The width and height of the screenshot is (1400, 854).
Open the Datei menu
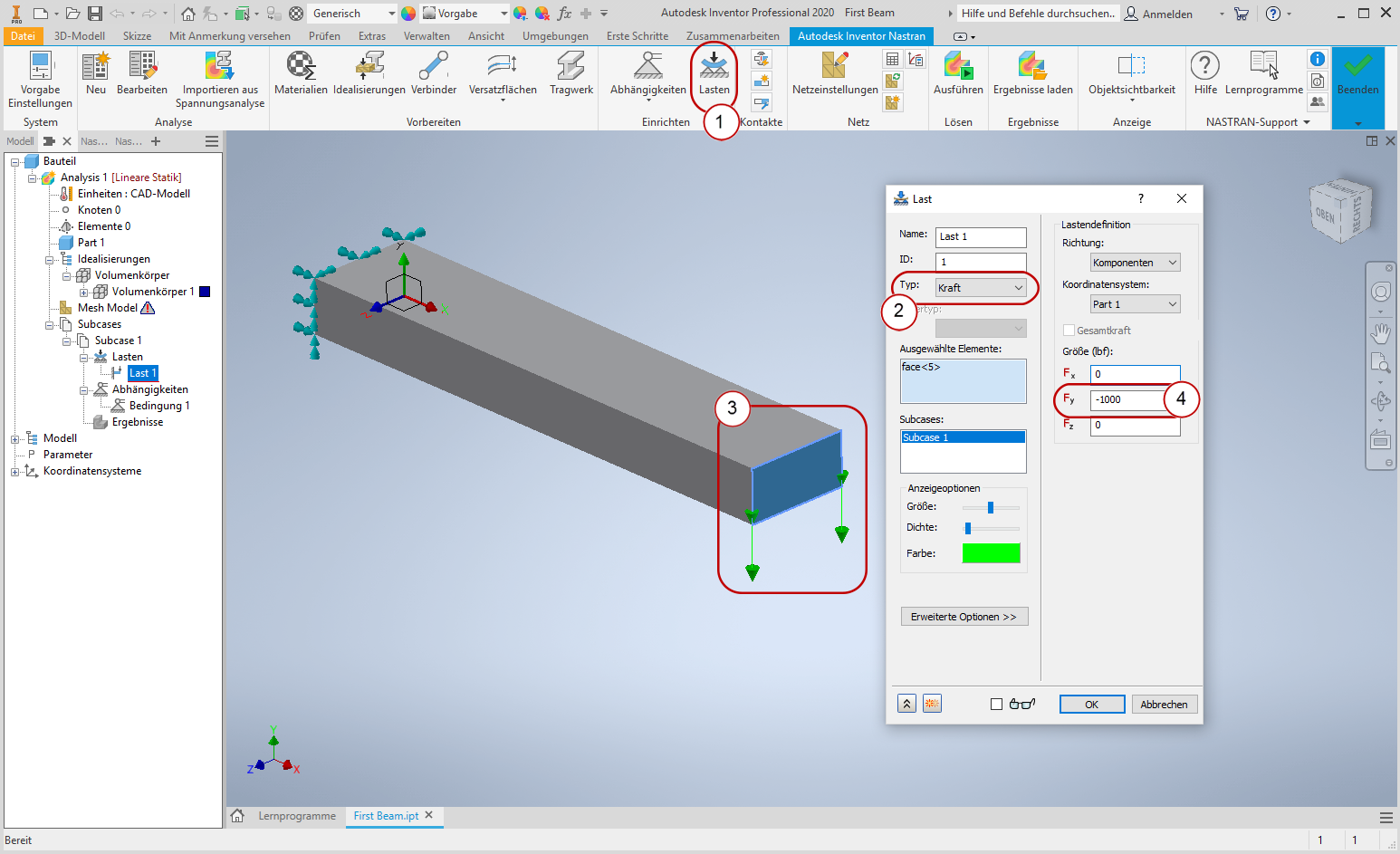(x=23, y=36)
